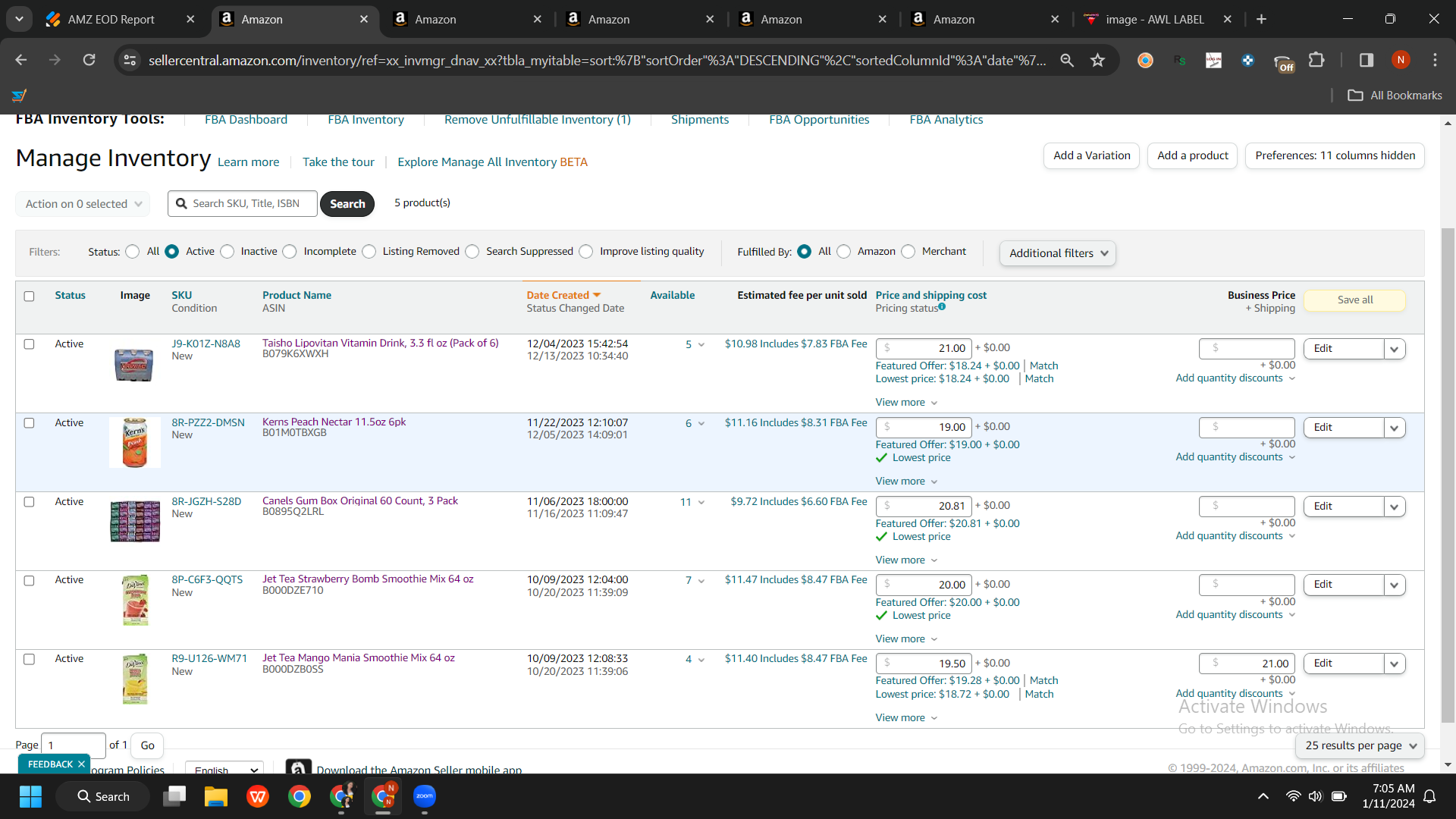Open a new browser tab

click(1261, 19)
